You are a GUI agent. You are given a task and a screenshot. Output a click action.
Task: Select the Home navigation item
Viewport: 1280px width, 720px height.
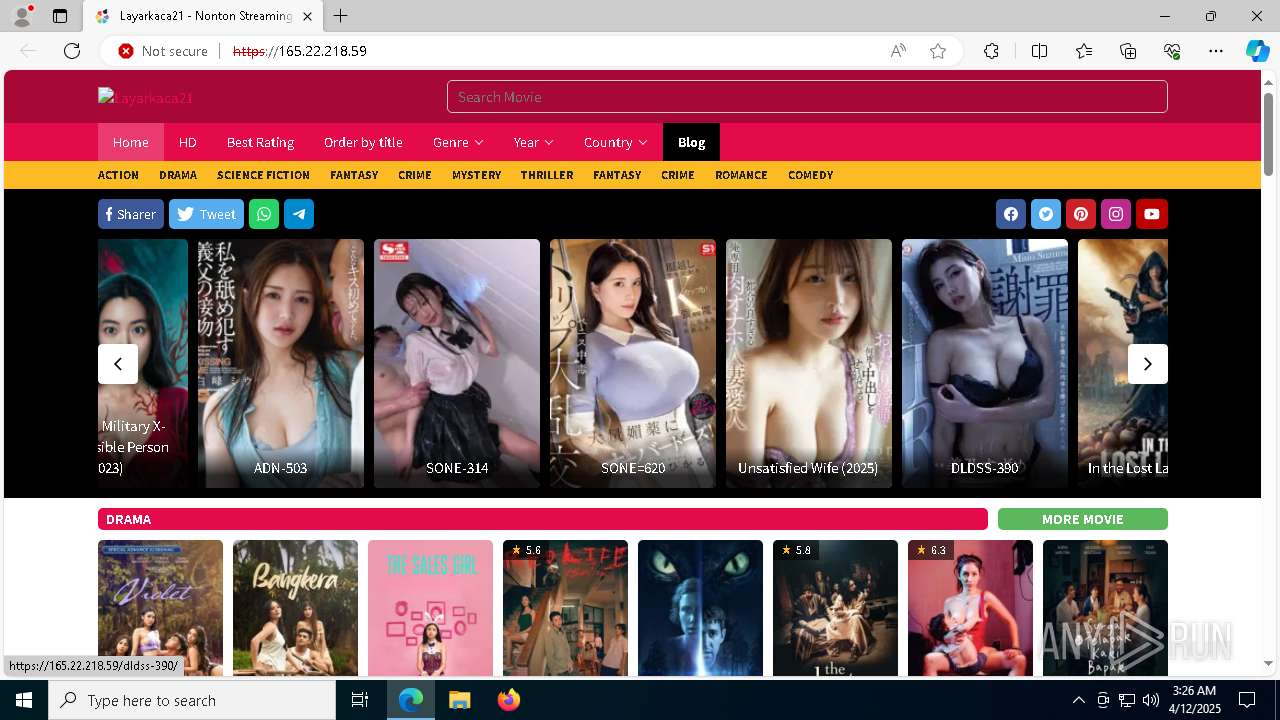(x=131, y=142)
